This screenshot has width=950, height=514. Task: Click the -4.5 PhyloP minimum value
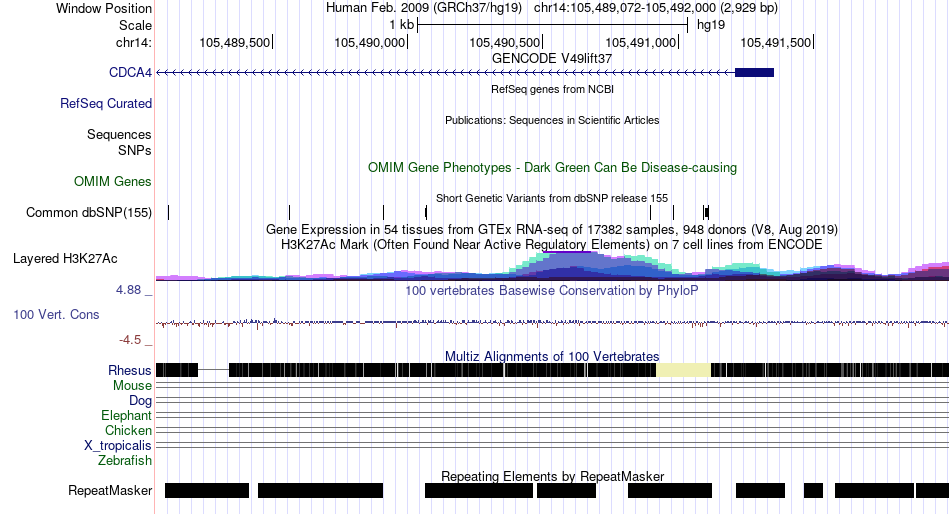click(x=130, y=340)
